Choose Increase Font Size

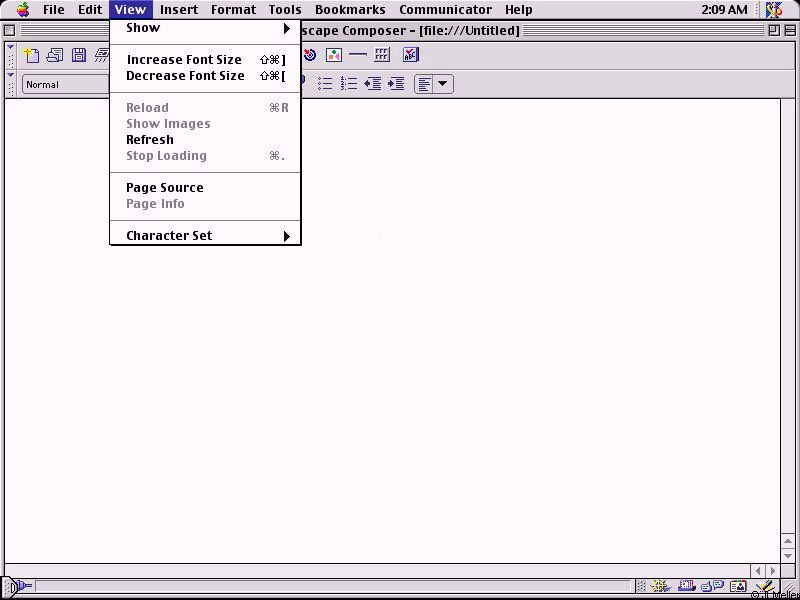(x=205, y=60)
